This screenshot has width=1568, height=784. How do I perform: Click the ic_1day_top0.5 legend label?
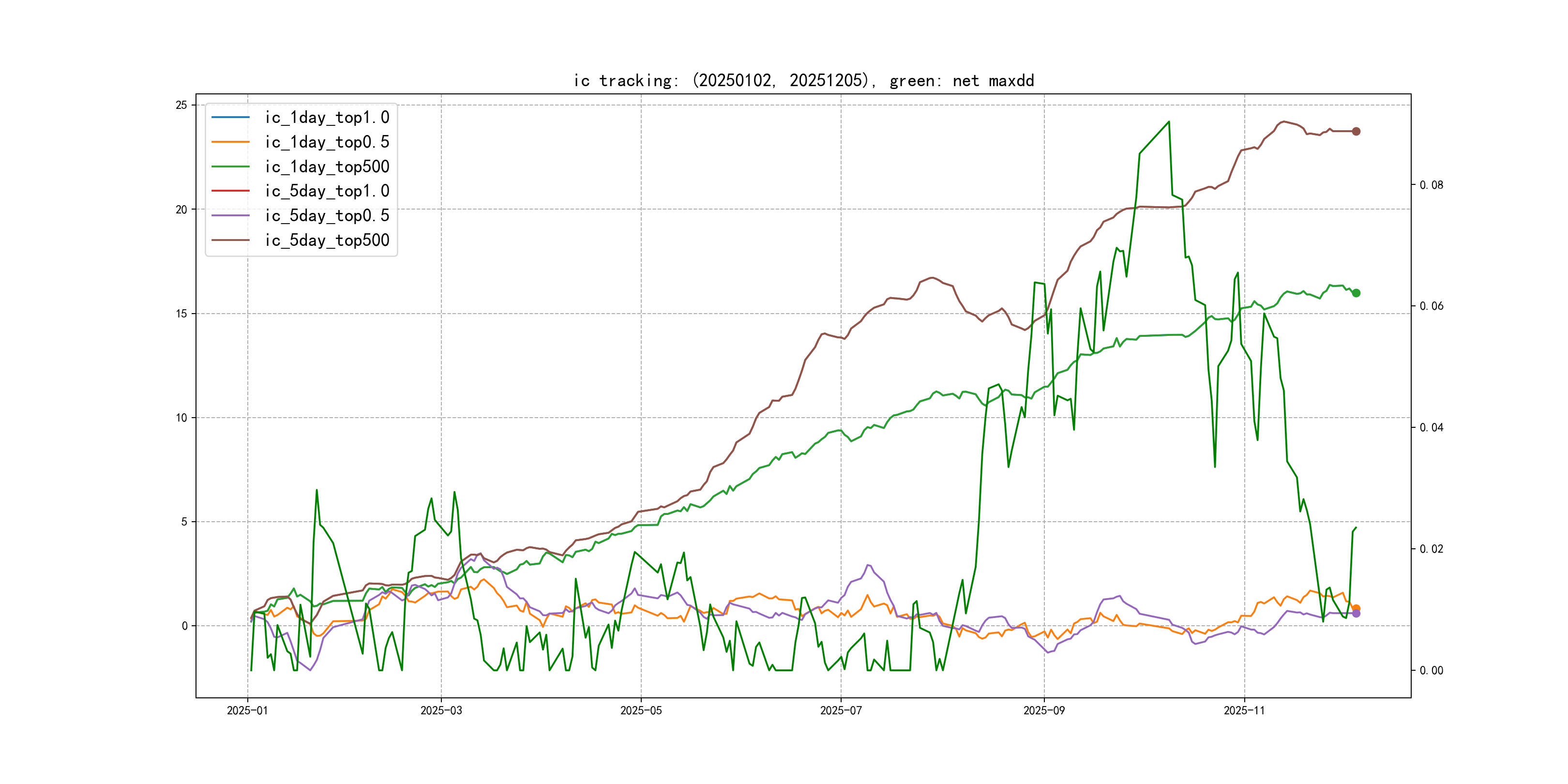pos(327,142)
